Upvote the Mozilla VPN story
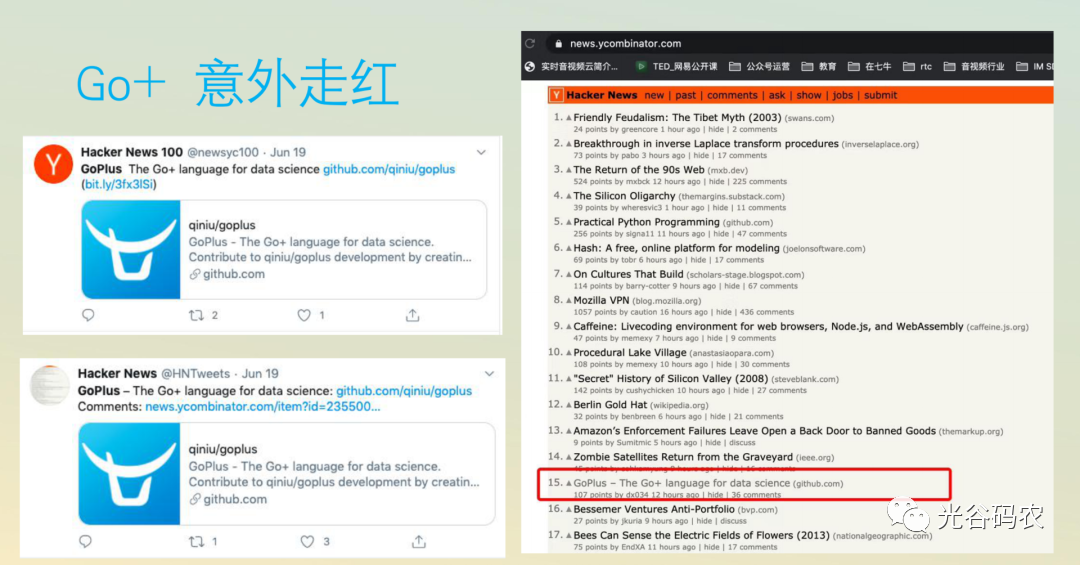This screenshot has width=1080, height=565. tap(569, 301)
